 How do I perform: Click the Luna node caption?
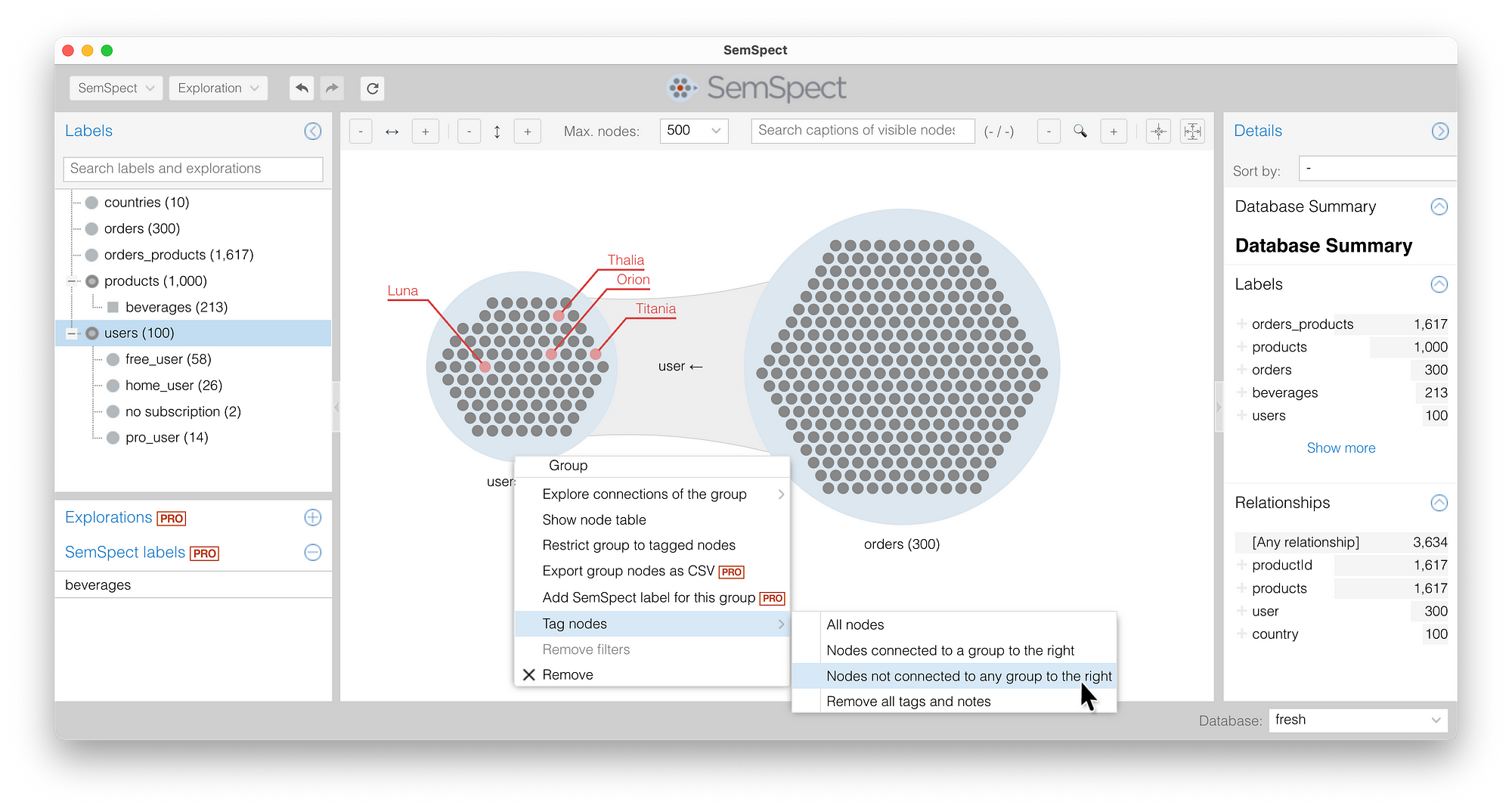coord(402,291)
